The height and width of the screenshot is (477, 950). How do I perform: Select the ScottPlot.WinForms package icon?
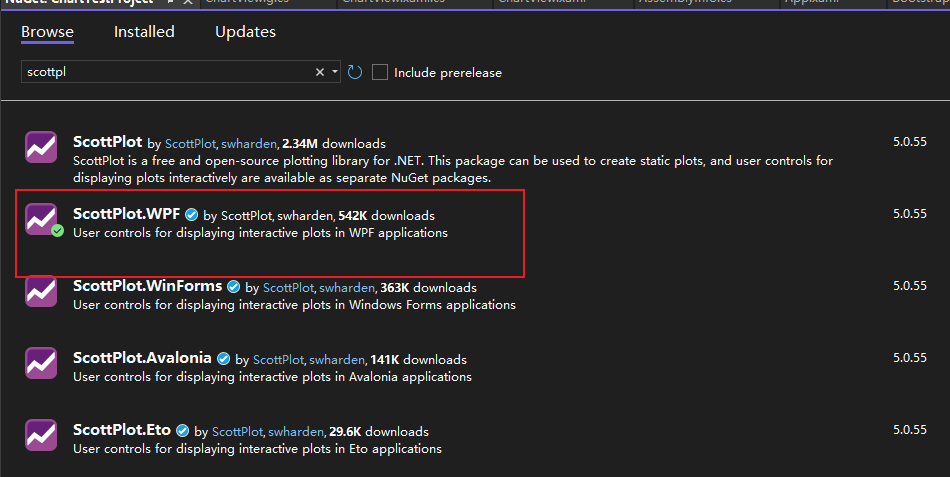click(x=41, y=291)
